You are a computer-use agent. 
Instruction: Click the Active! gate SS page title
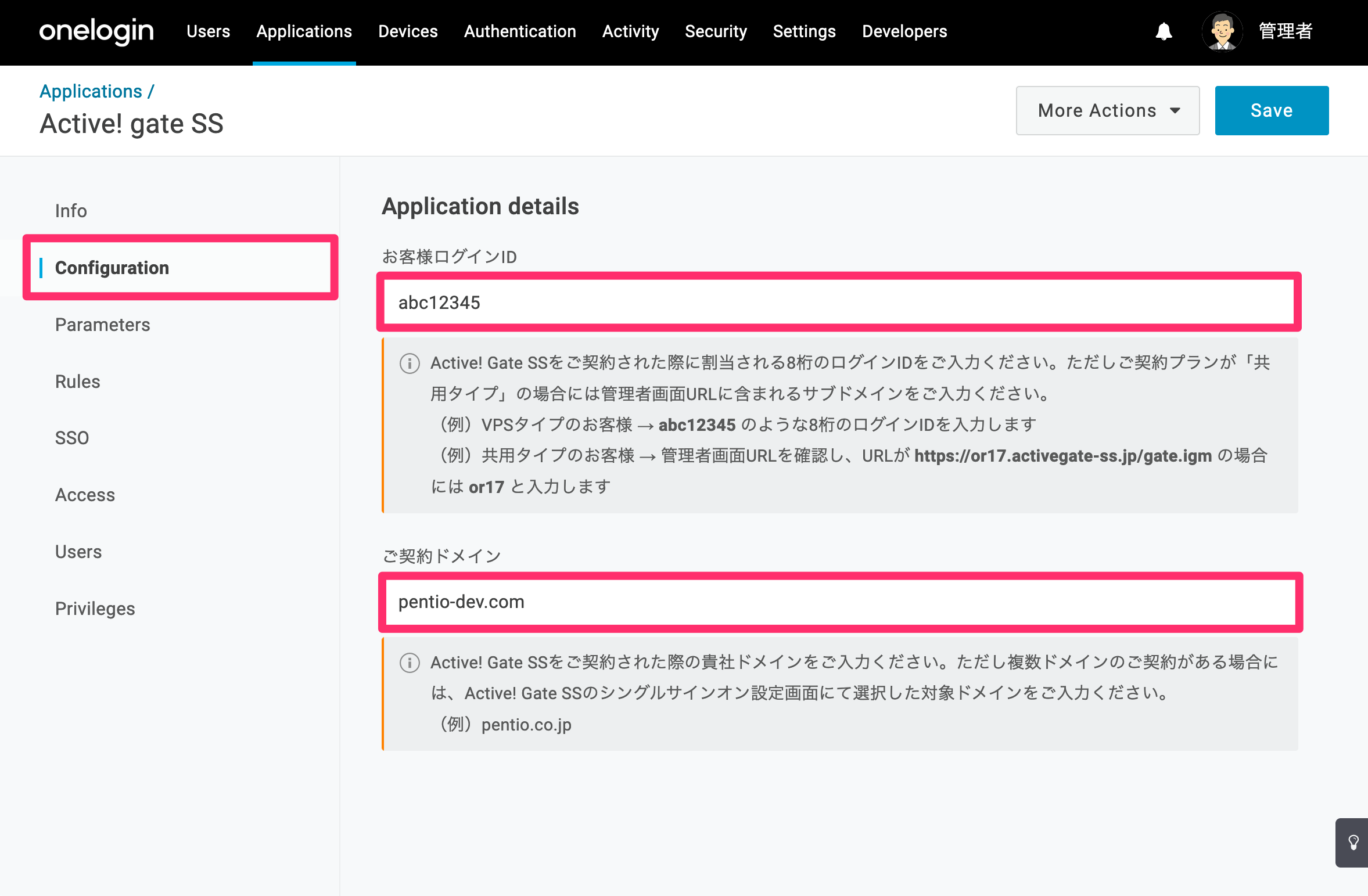pyautogui.click(x=131, y=124)
